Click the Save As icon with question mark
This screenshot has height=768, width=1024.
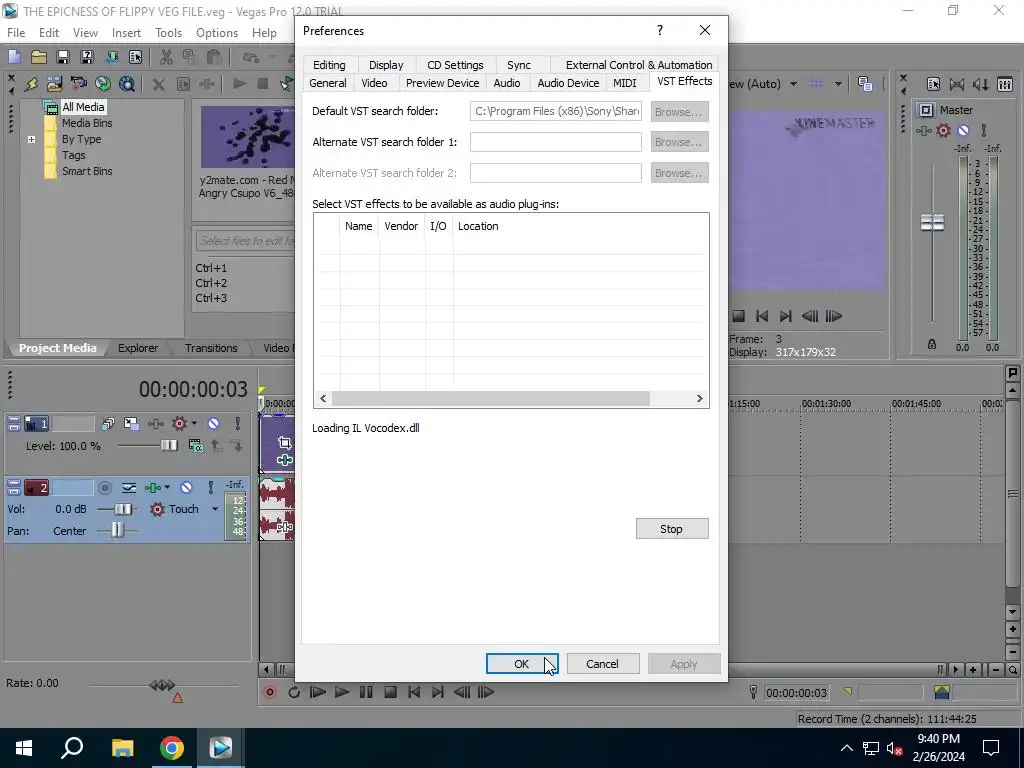point(87,57)
